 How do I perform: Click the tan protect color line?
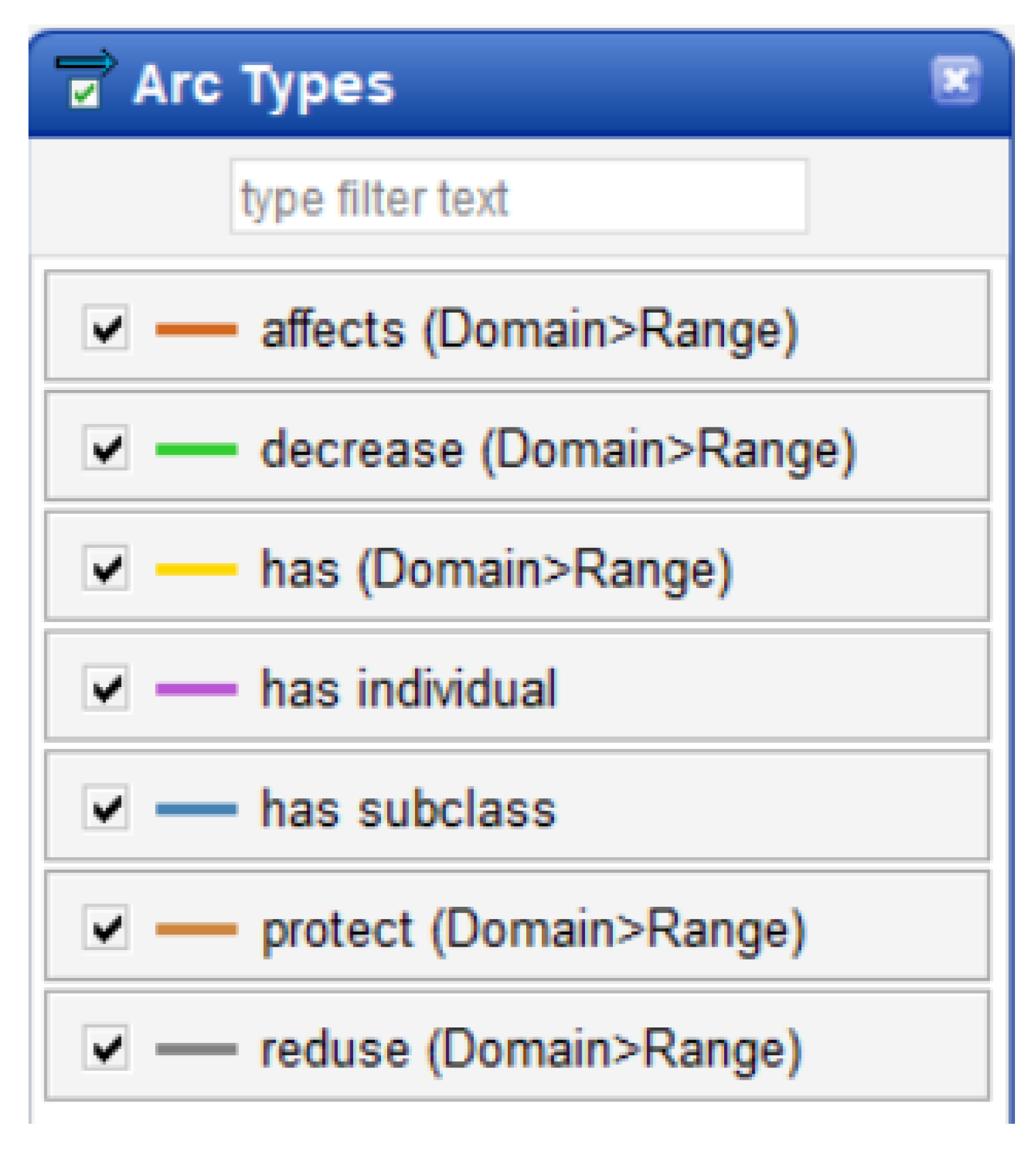(x=196, y=929)
